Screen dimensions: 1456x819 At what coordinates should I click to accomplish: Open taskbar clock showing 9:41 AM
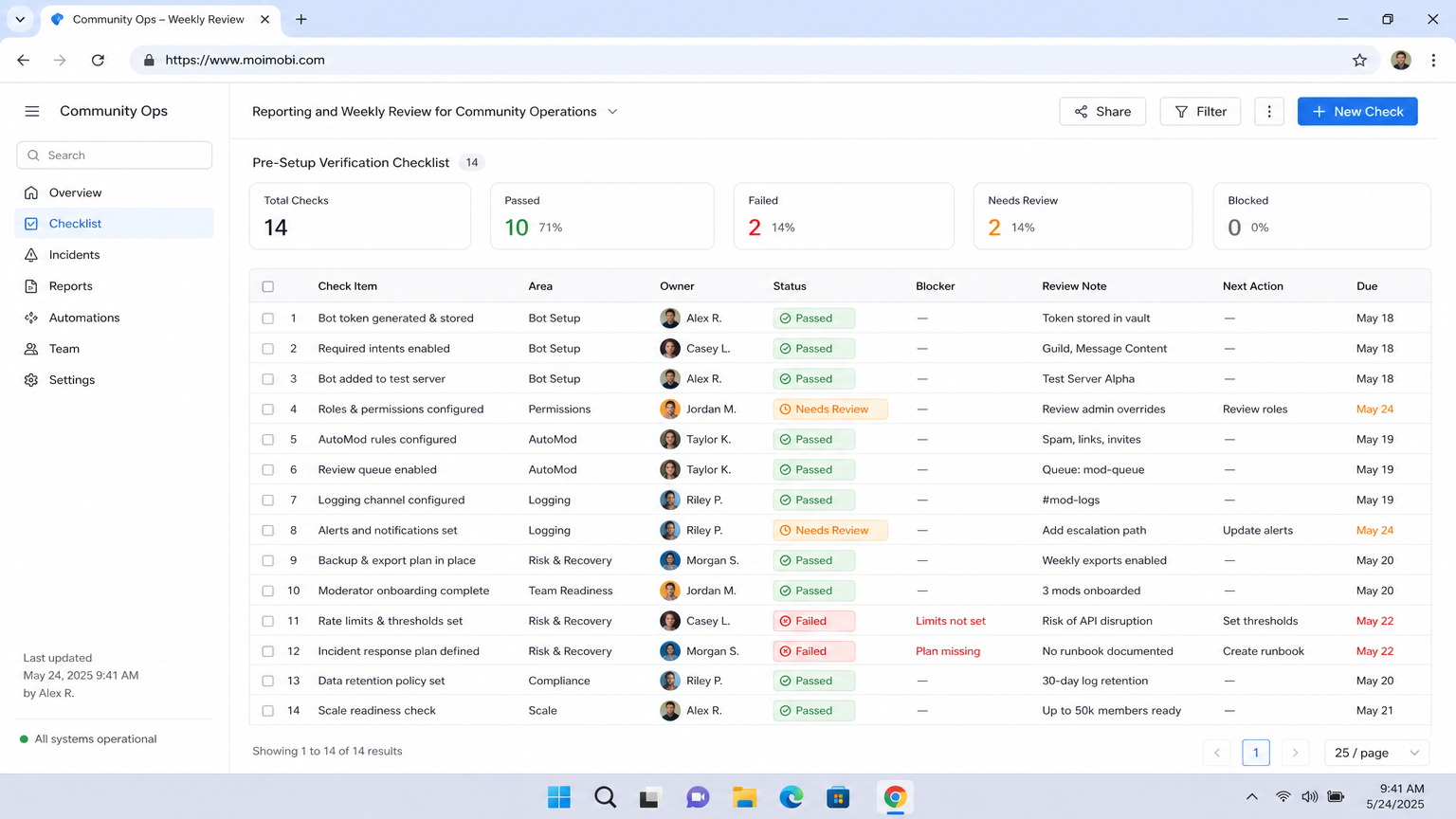tap(1395, 796)
